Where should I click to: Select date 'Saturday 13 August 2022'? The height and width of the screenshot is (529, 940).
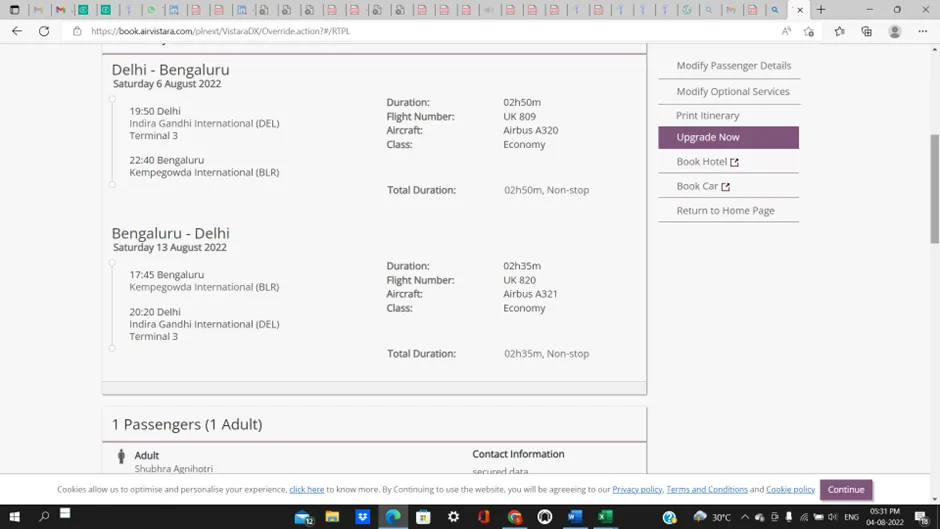170,248
